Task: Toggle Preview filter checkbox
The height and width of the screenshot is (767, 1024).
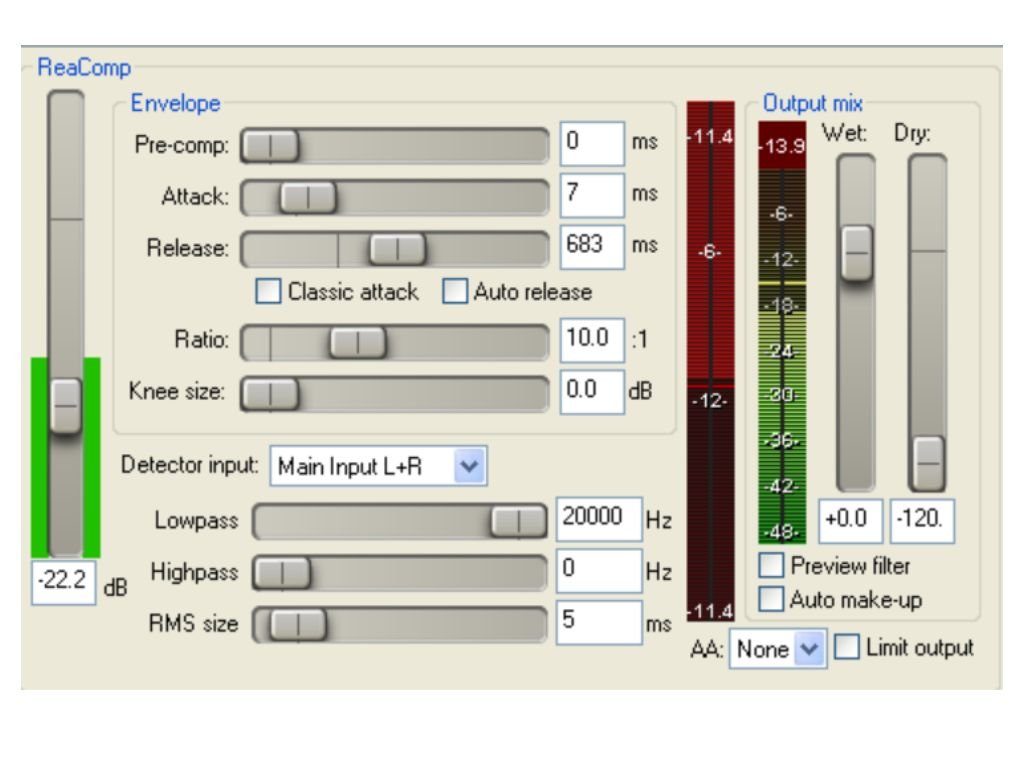Action: (771, 565)
